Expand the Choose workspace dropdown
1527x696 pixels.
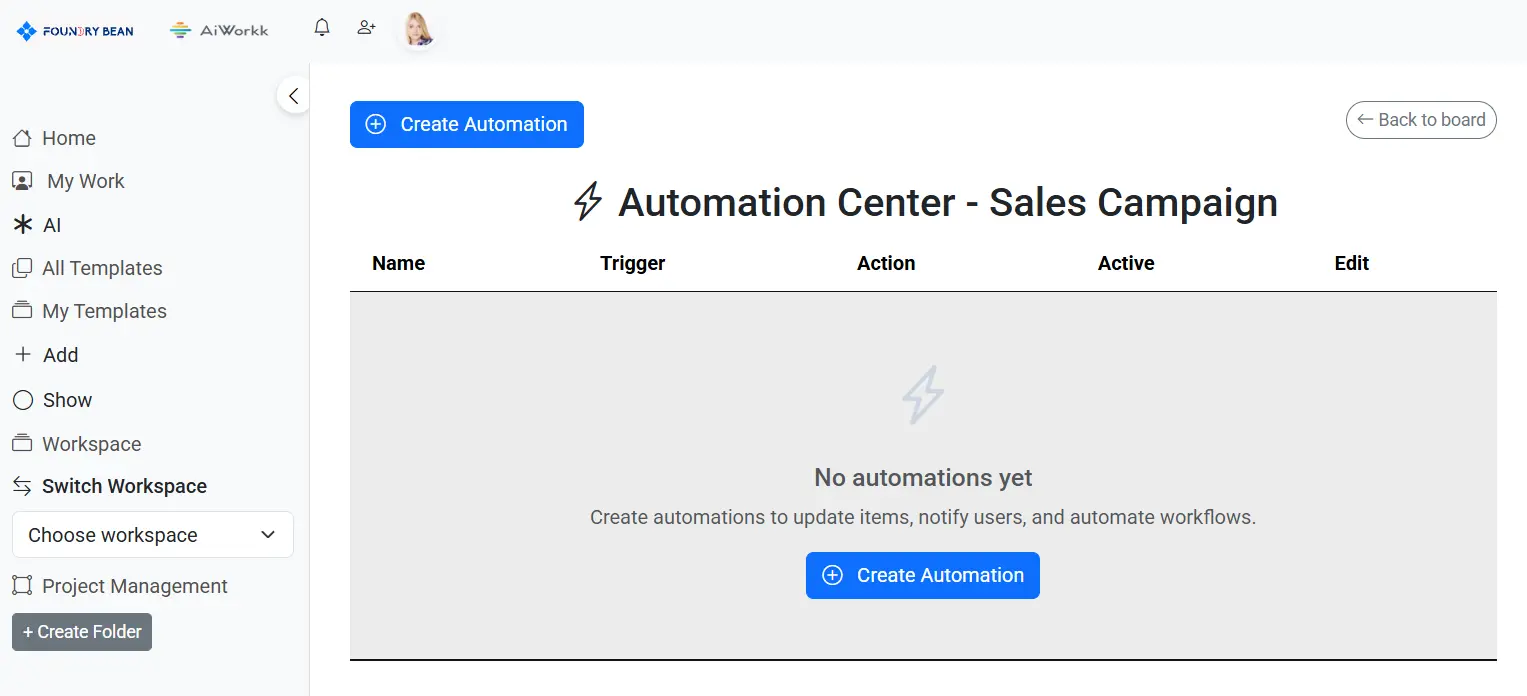153,535
